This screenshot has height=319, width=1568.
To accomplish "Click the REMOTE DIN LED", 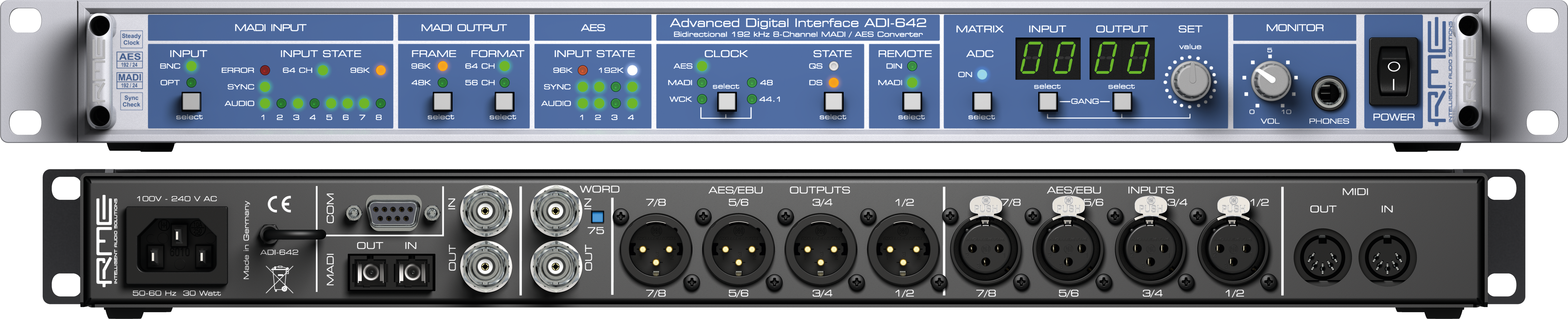I will (912, 66).
